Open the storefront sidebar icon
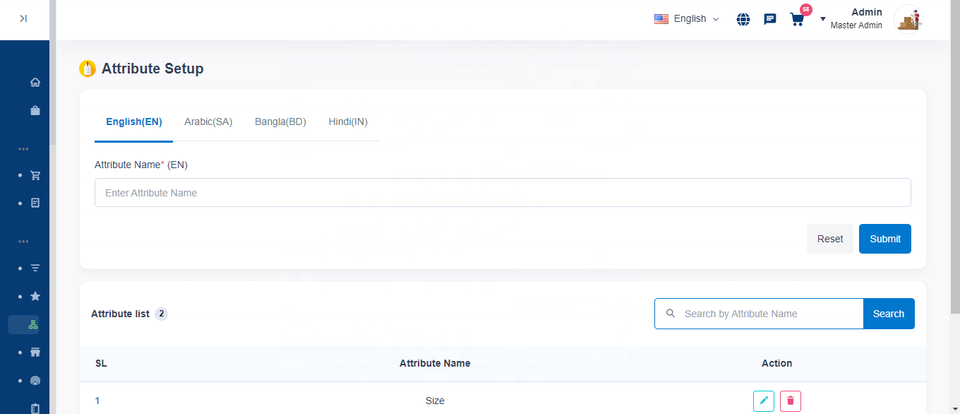 (36, 352)
